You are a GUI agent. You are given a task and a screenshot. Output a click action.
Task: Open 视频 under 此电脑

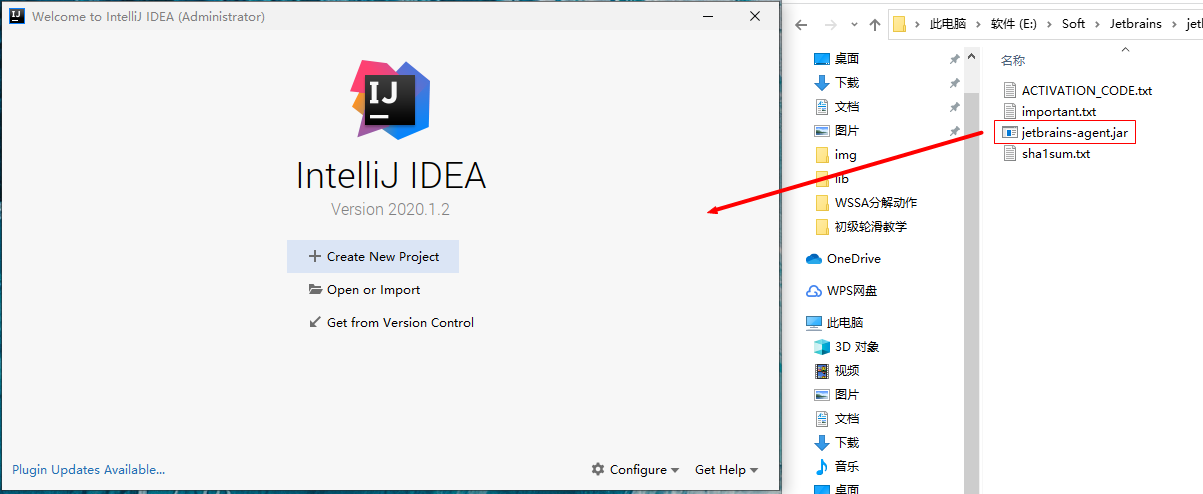[x=846, y=371]
